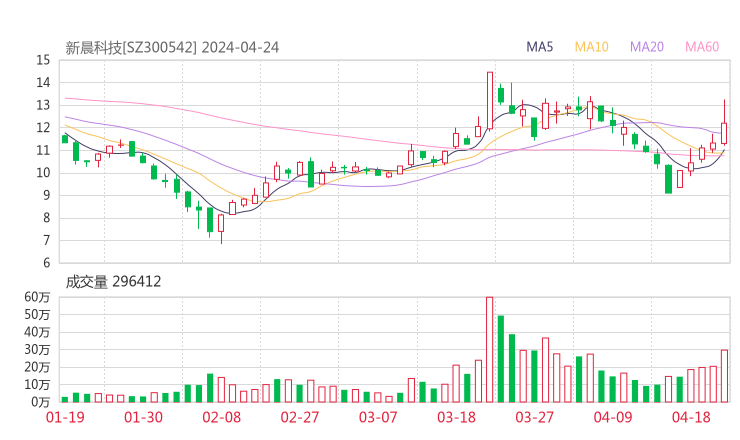Click the 04-09 date axis label
740x440 pixels.
click(x=613, y=417)
